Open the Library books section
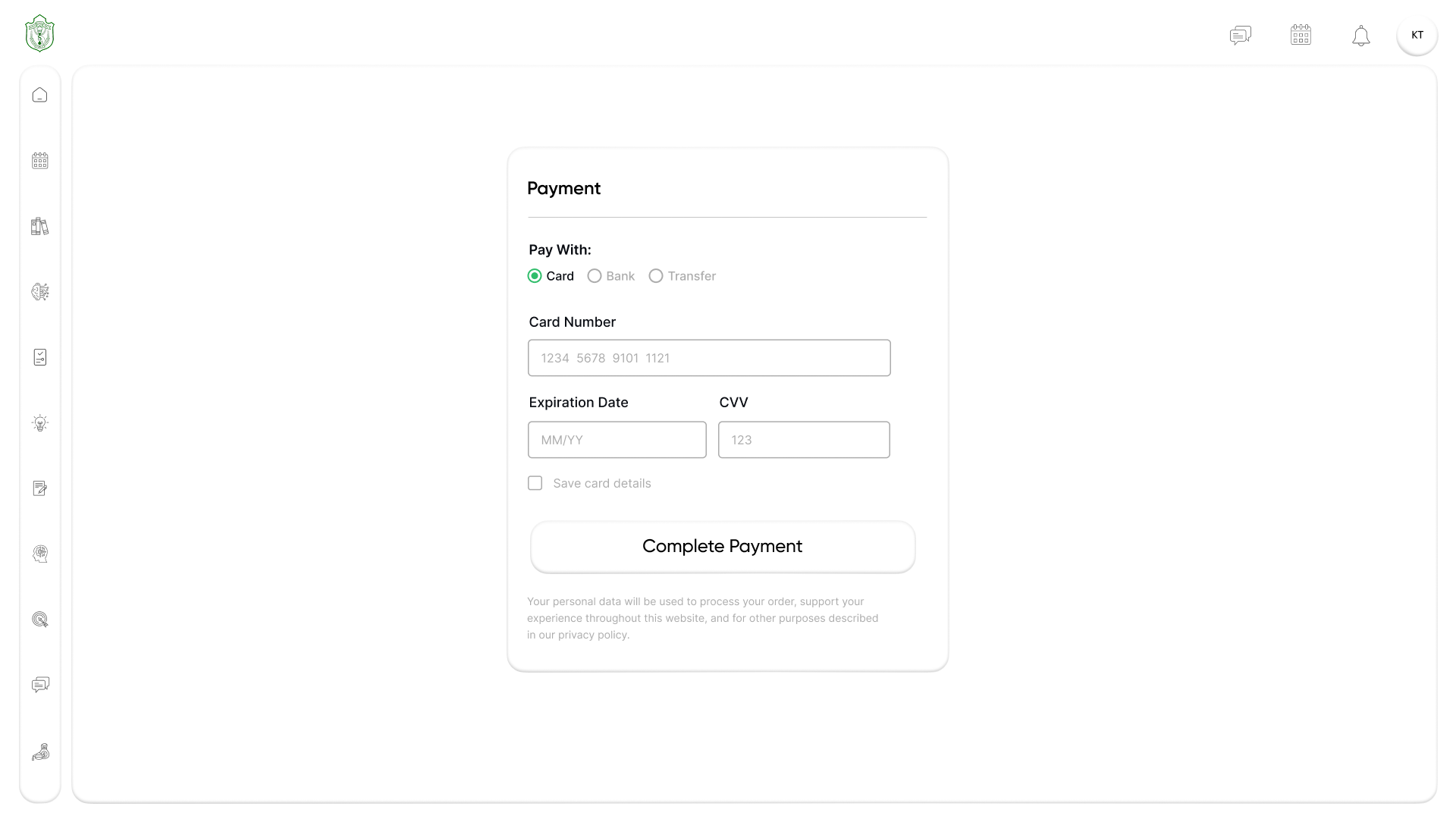Screen dimensions: 1456x819 coord(39,226)
